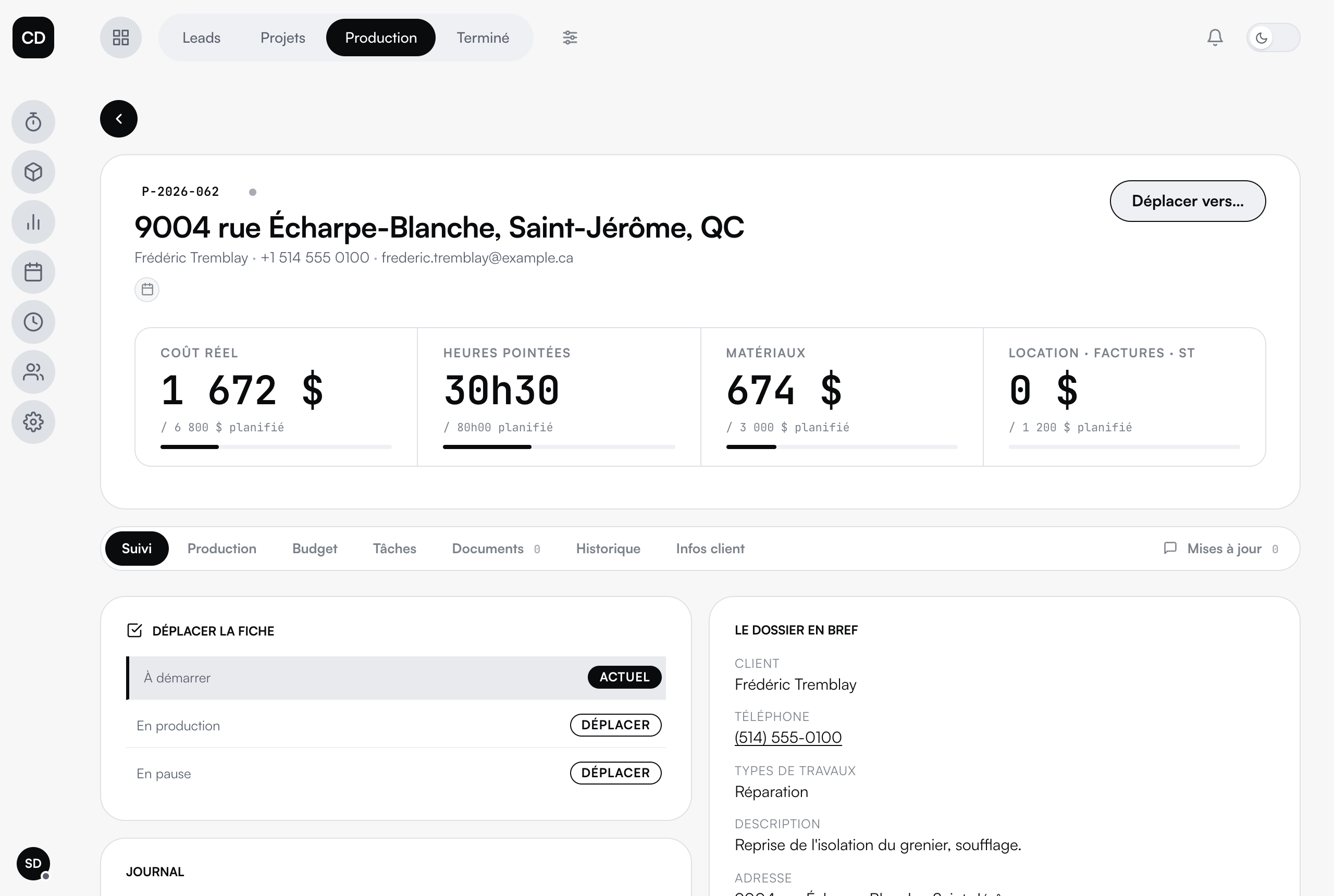Open the filter sliders icon
The image size is (1334, 896).
[x=570, y=38]
